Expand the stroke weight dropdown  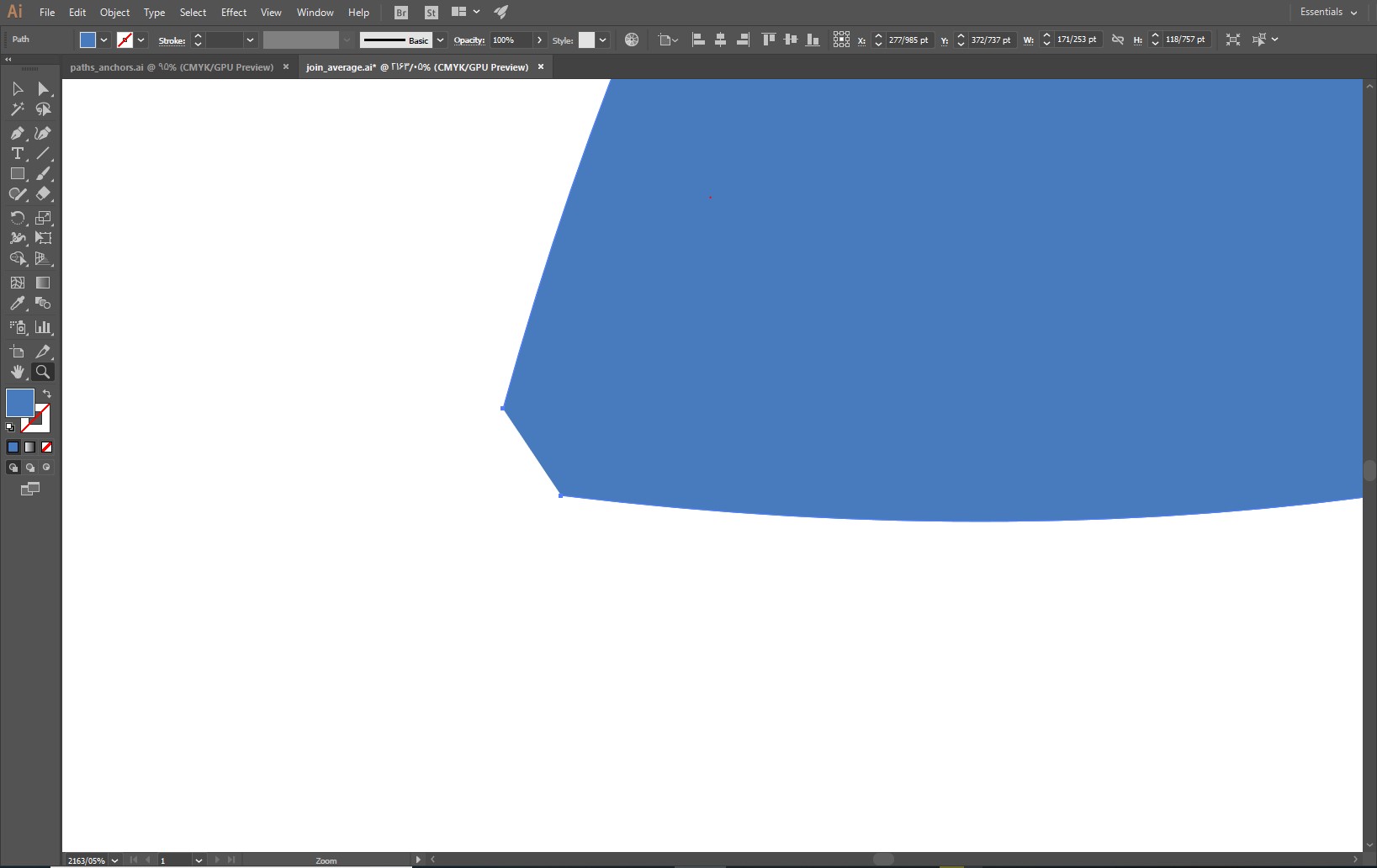click(250, 40)
